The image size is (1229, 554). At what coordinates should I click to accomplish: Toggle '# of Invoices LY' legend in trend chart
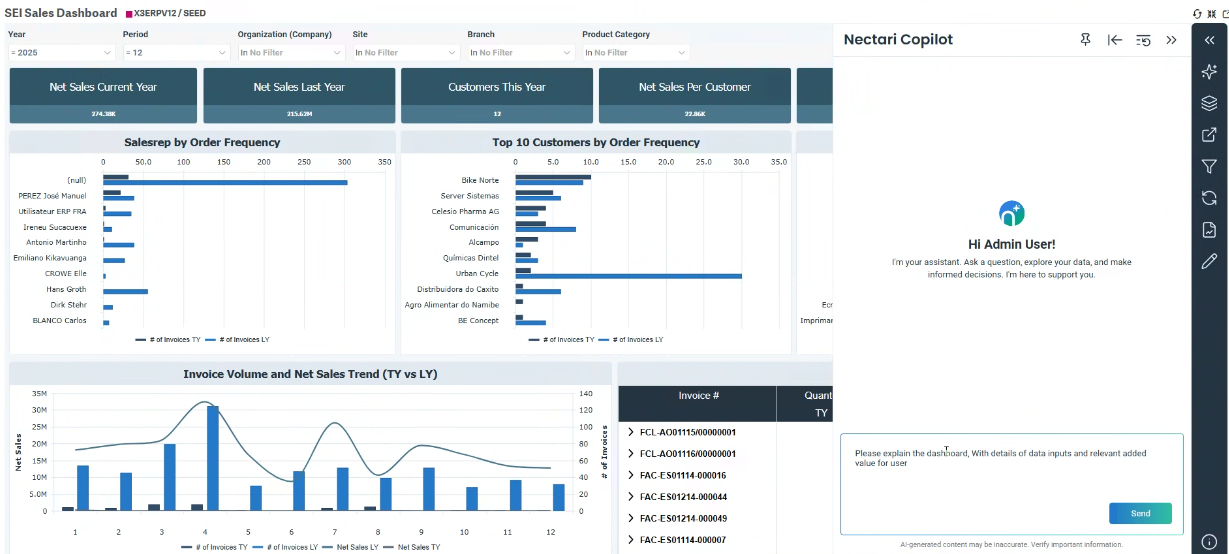click(x=284, y=547)
